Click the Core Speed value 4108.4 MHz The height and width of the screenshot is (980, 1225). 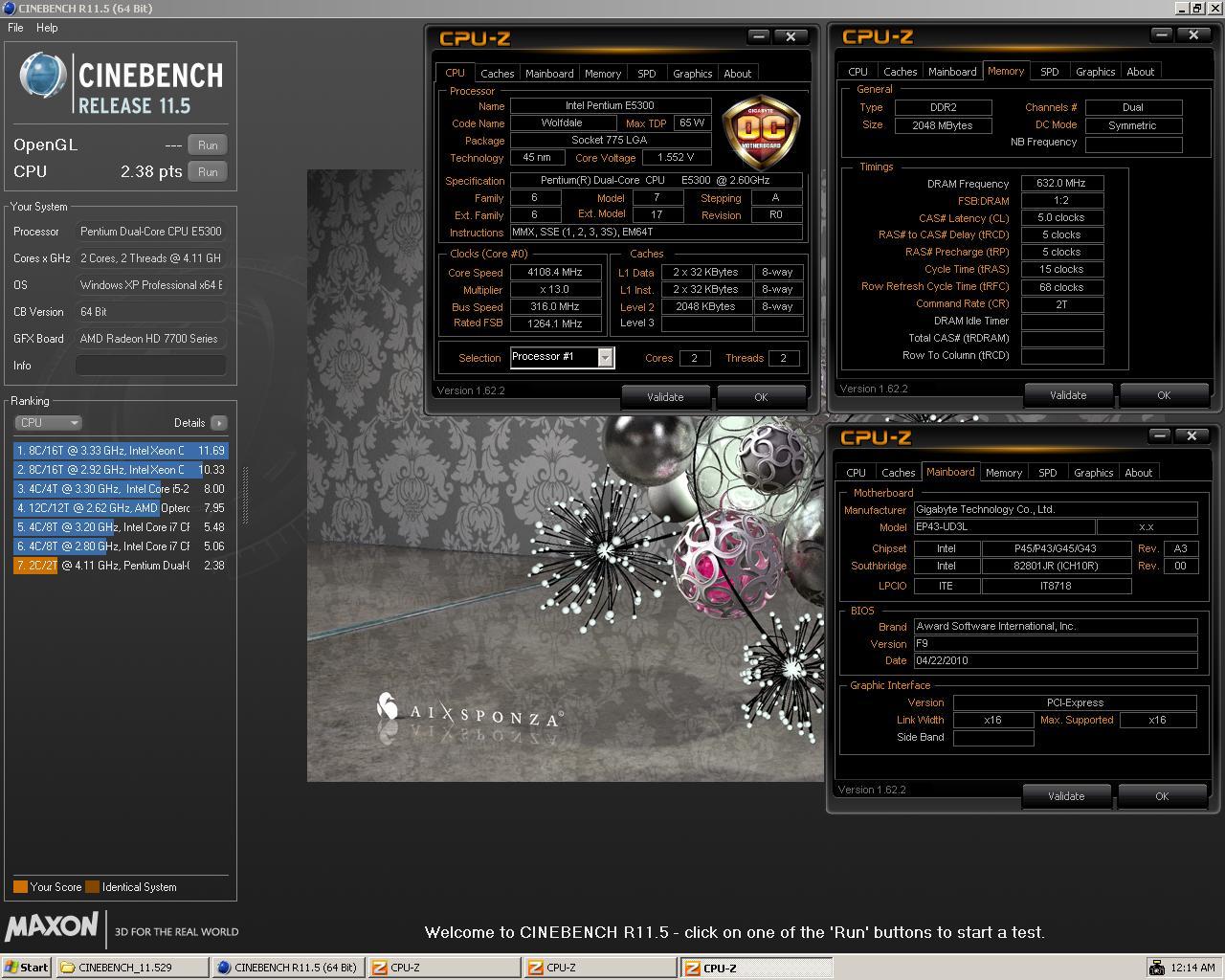pos(555,273)
